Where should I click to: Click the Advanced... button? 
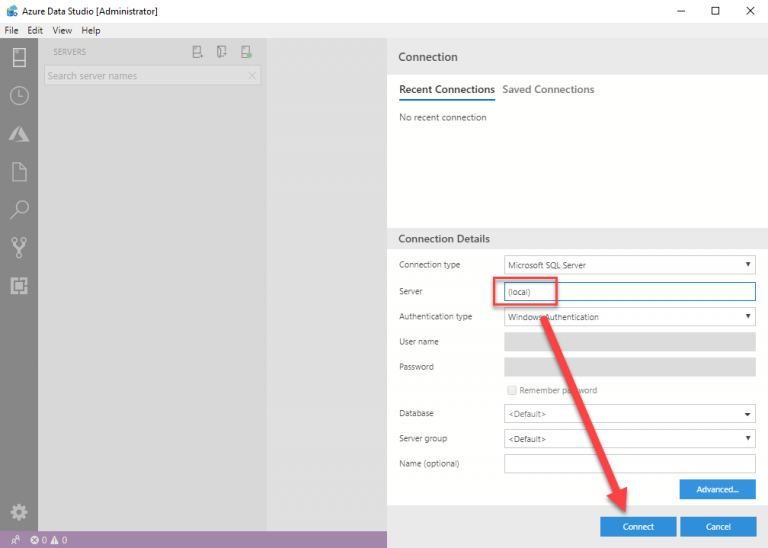[x=718, y=489]
